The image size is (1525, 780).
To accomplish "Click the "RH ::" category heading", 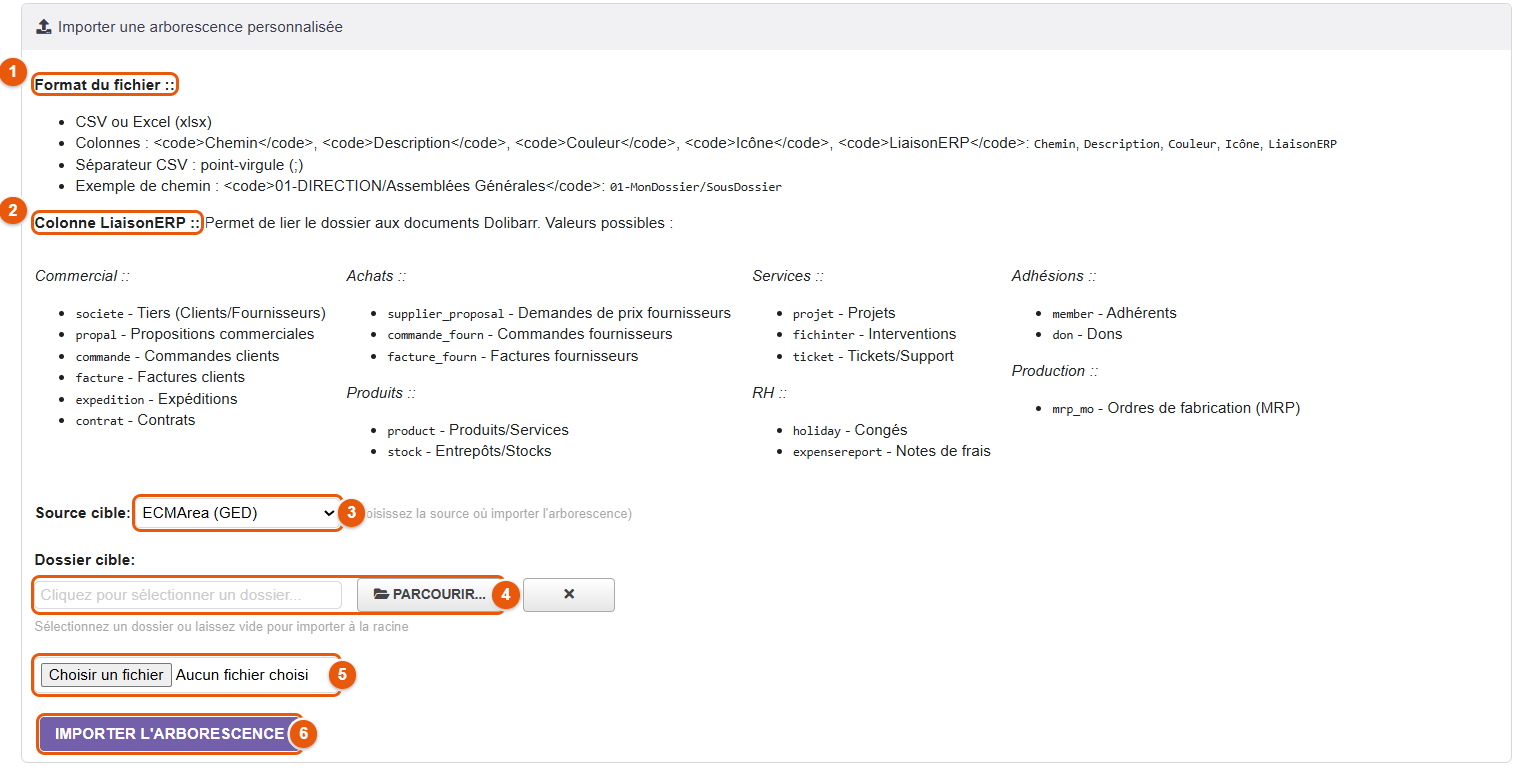I will click(769, 393).
